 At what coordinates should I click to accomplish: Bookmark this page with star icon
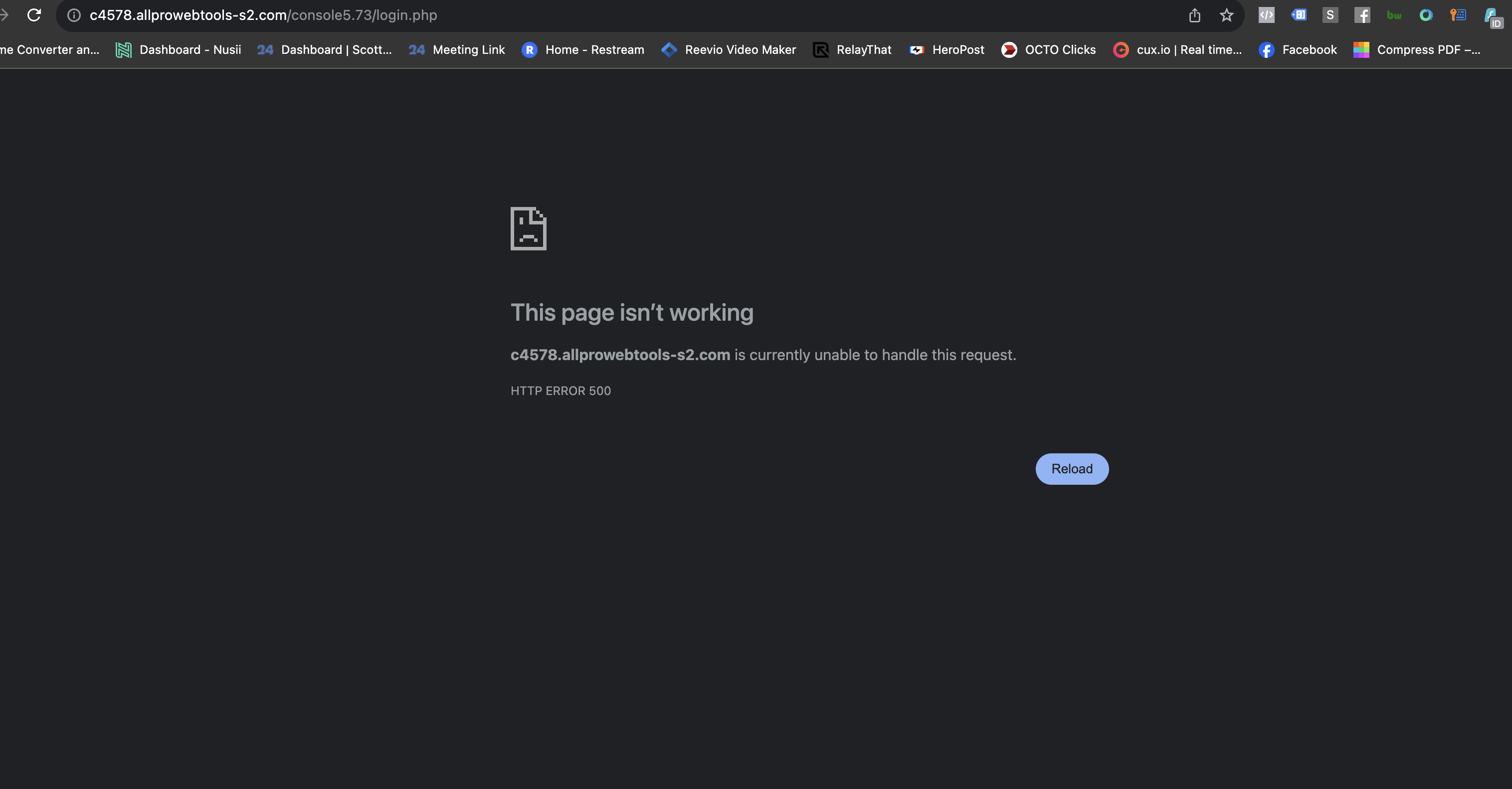tap(1226, 15)
